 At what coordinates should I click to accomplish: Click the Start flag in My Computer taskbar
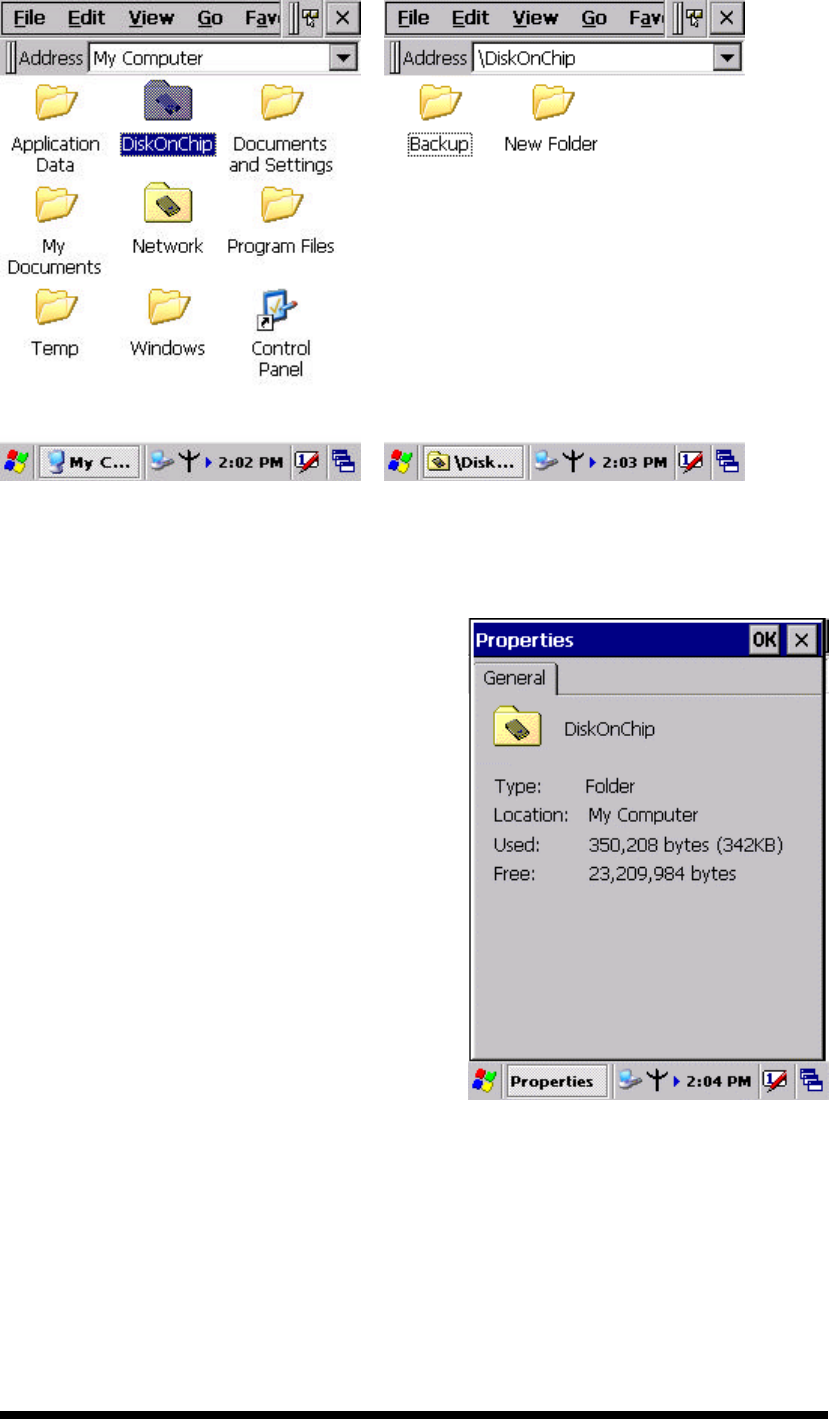(x=18, y=462)
